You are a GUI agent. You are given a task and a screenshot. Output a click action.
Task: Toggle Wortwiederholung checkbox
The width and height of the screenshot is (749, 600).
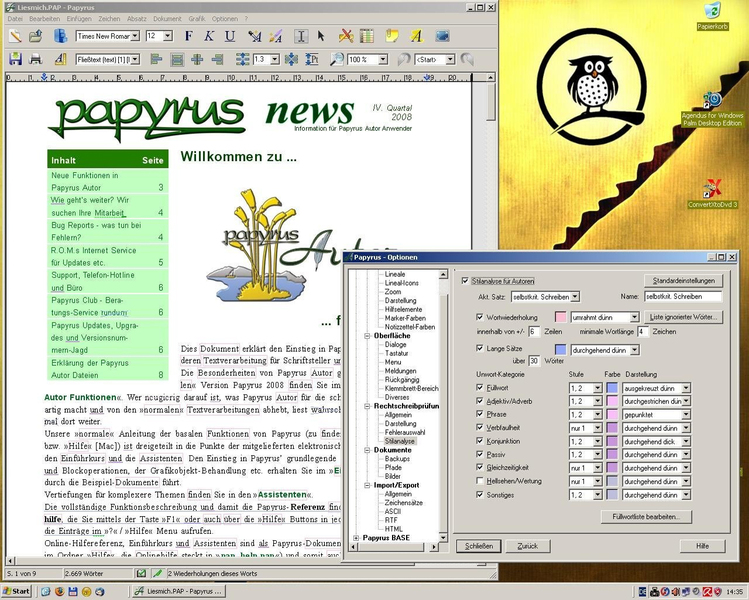pyautogui.click(x=480, y=317)
